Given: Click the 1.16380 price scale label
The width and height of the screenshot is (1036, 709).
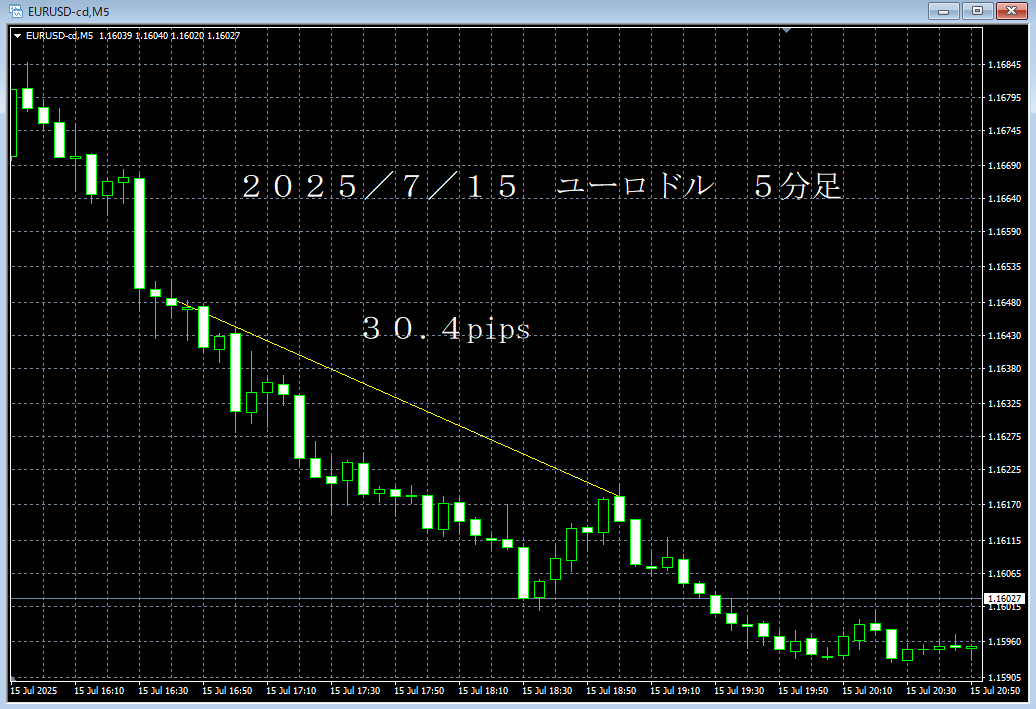Looking at the screenshot, I should [x=1003, y=369].
